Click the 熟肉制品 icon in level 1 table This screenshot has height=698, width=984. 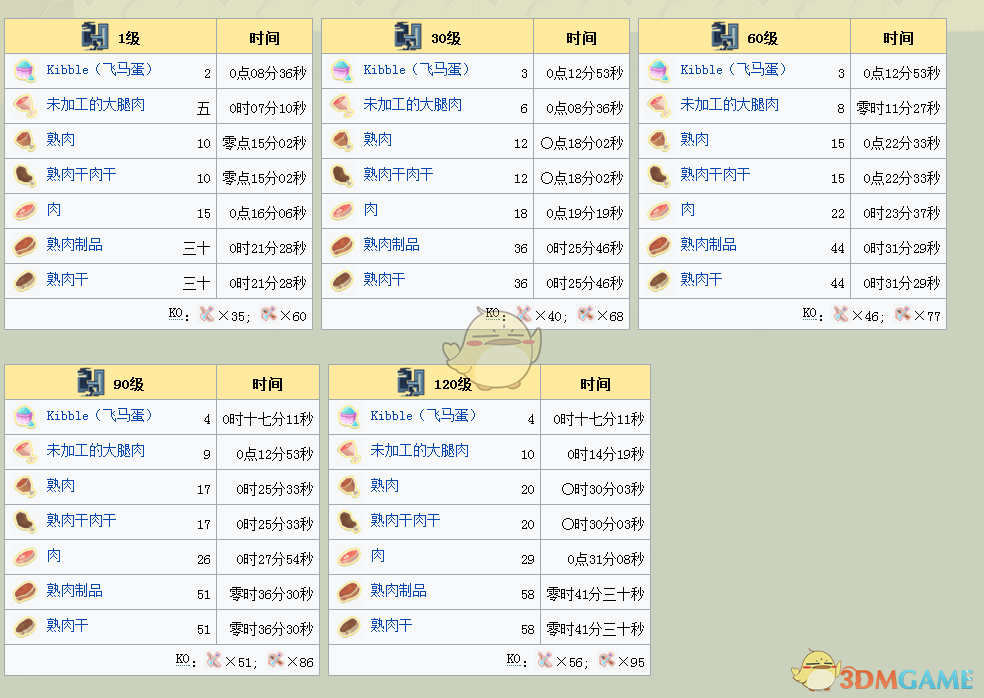pyautogui.click(x=25, y=246)
